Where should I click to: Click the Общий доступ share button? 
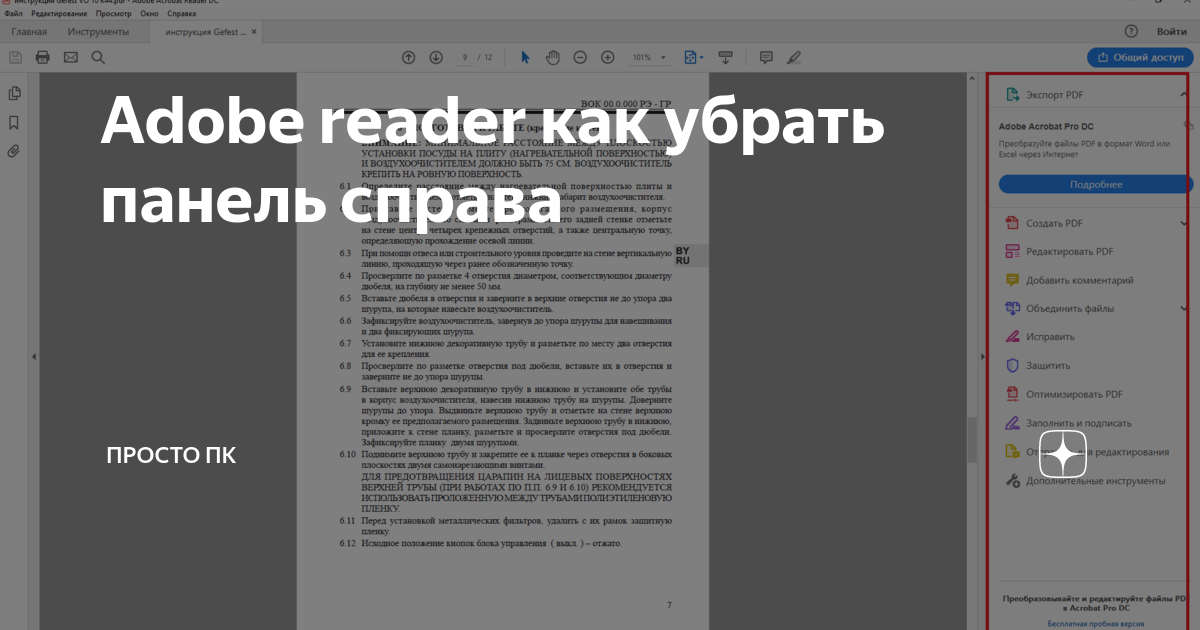[x=1140, y=58]
